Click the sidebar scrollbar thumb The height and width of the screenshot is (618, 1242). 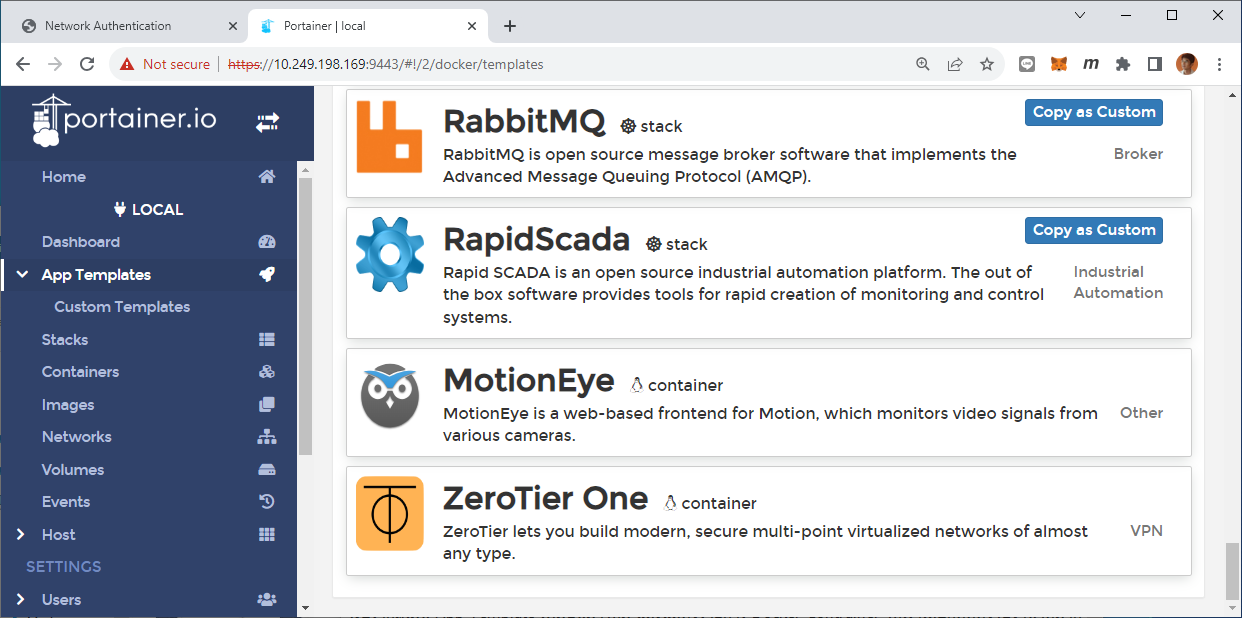tap(306, 317)
